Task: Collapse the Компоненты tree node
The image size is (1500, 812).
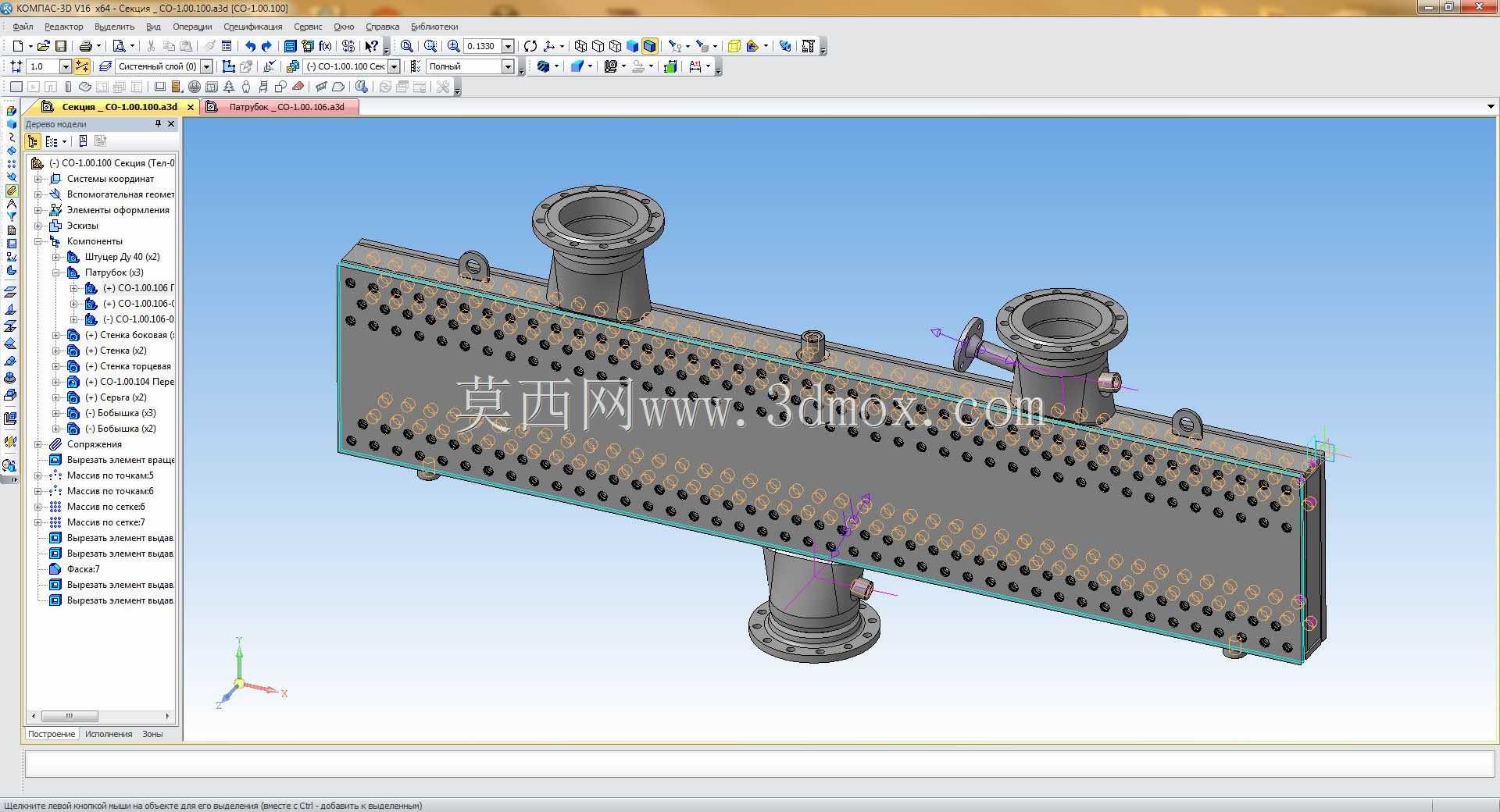Action: 37,241
